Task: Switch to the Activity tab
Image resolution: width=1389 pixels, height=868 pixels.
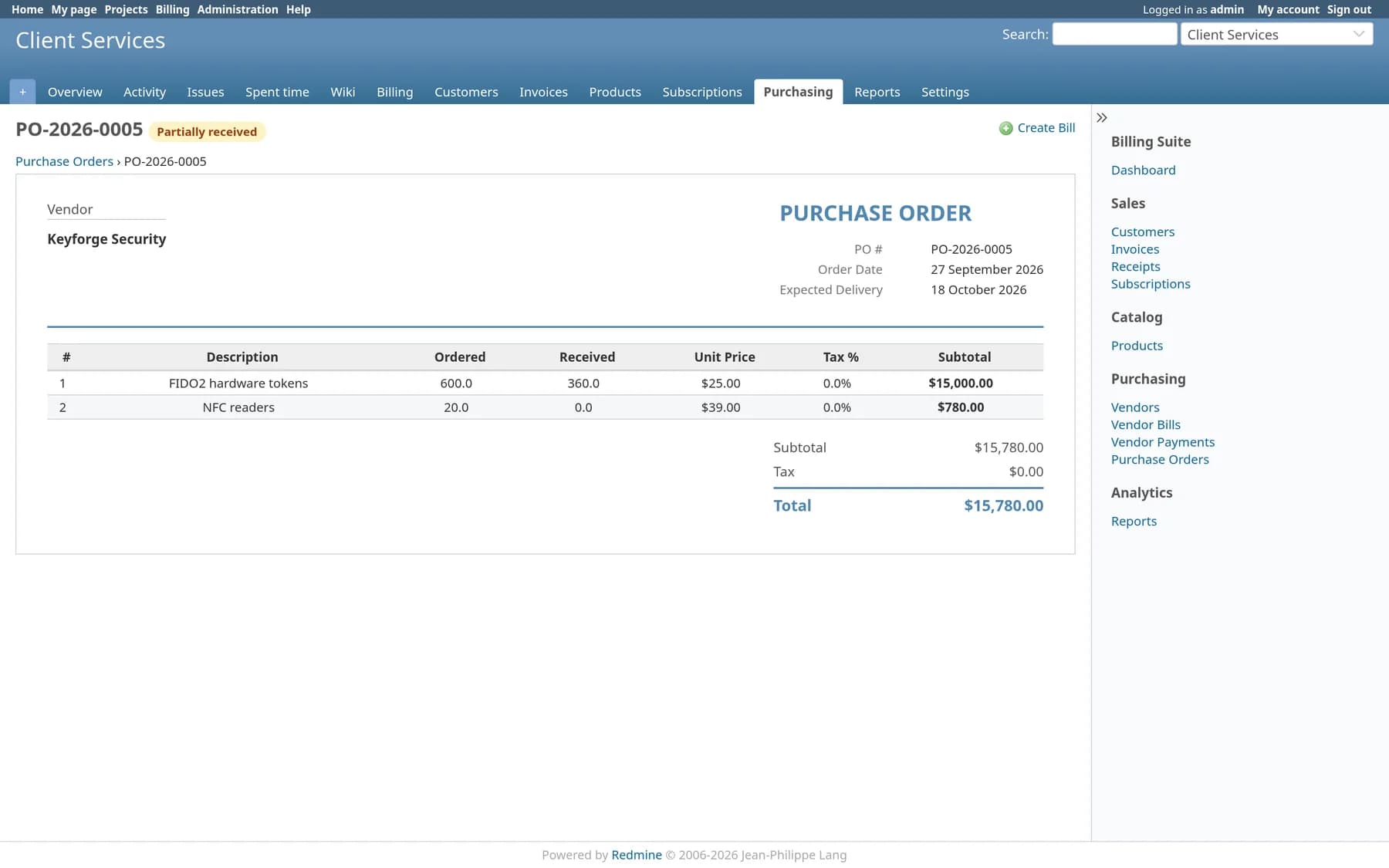Action: 144,92
